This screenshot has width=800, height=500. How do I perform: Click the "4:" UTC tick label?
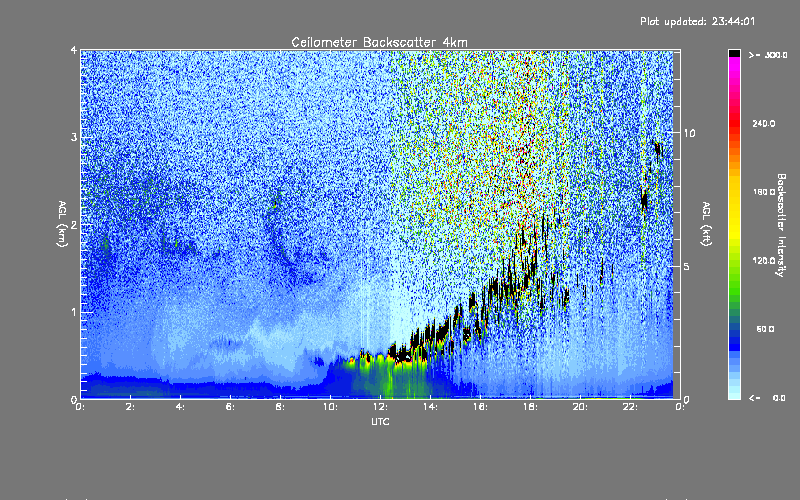click(180, 407)
